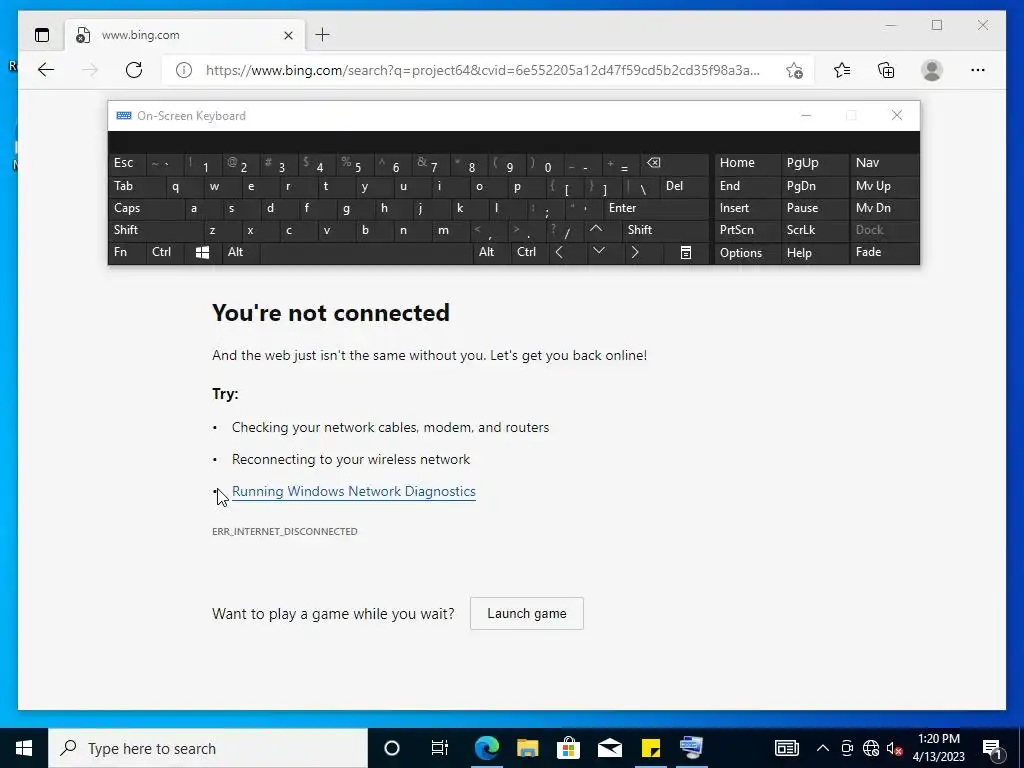Open the Collections icon in toolbar
1024x768 pixels.
point(886,70)
